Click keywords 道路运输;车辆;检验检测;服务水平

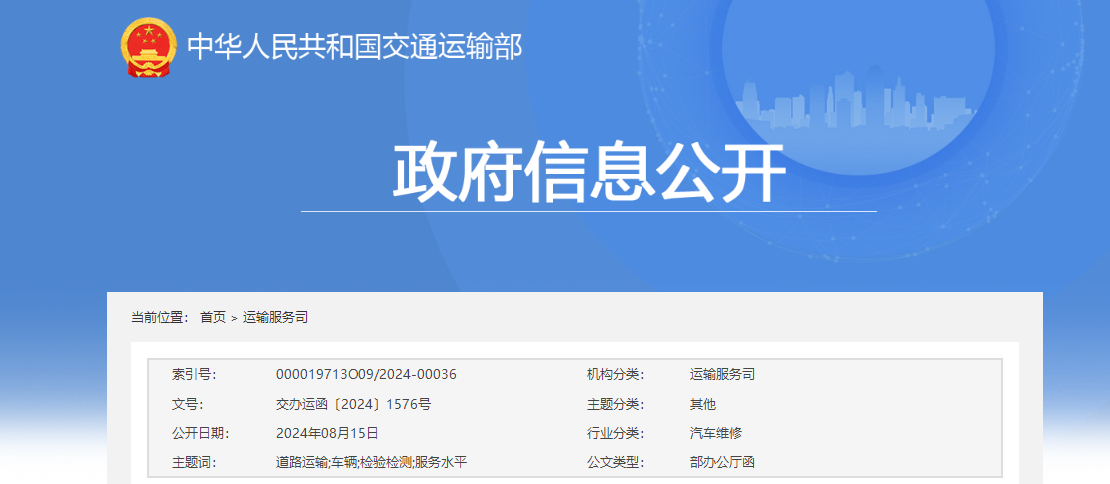coord(371,462)
